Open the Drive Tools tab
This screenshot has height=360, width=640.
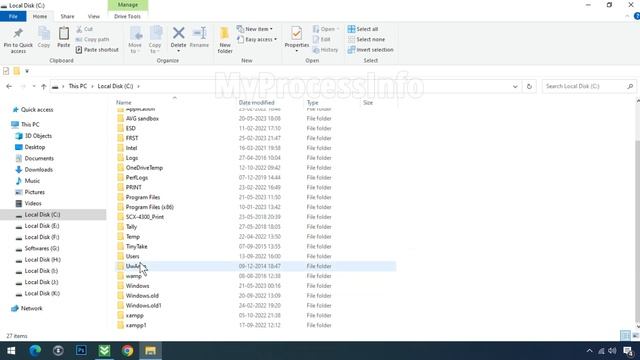click(127, 16)
